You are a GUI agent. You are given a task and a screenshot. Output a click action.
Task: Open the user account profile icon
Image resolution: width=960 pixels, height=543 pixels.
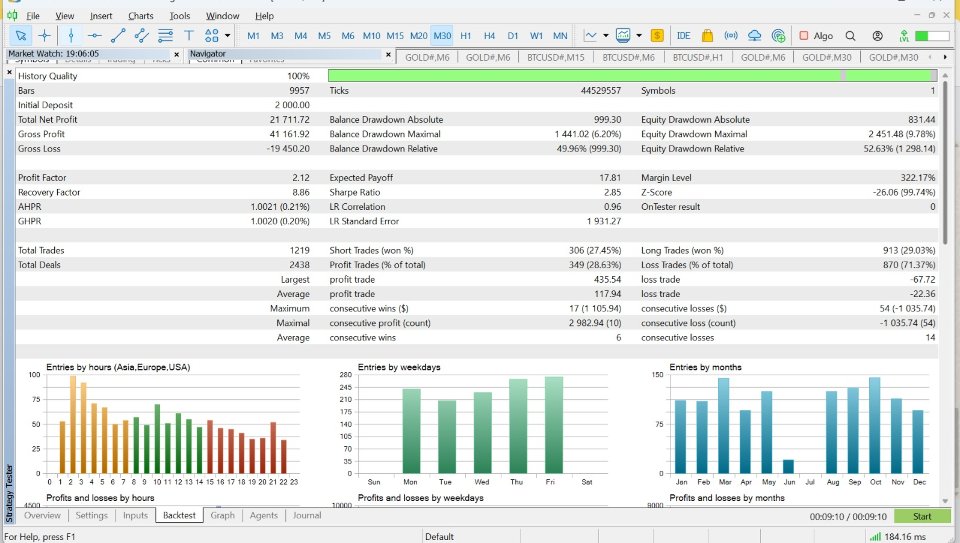click(877, 36)
